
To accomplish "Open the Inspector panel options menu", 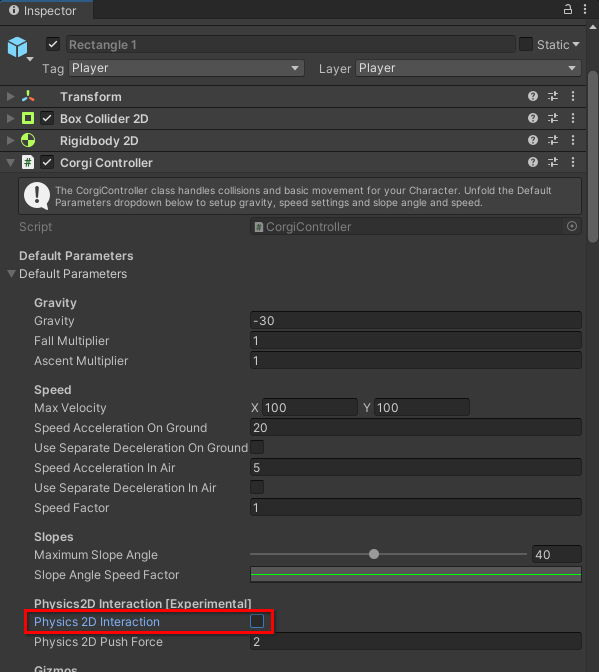I will click(585, 9).
